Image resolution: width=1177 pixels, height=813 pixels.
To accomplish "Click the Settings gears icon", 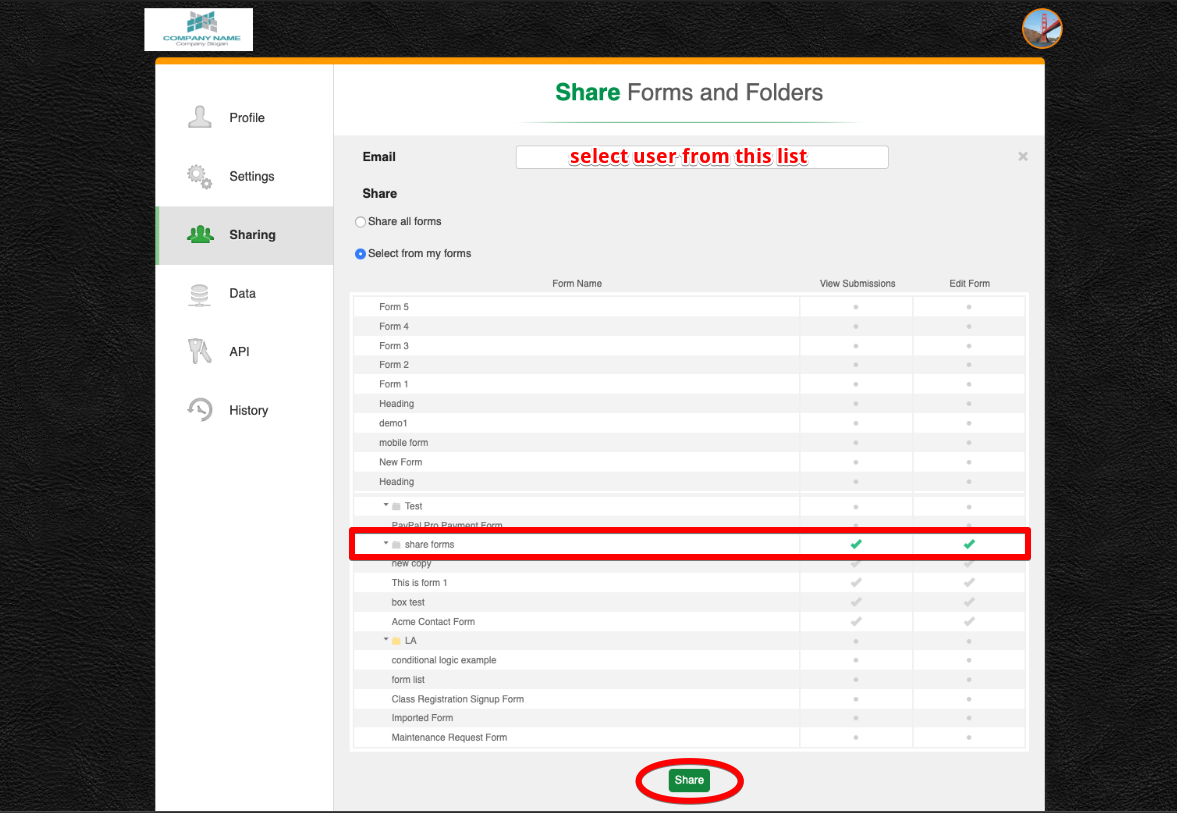I will (200, 176).
